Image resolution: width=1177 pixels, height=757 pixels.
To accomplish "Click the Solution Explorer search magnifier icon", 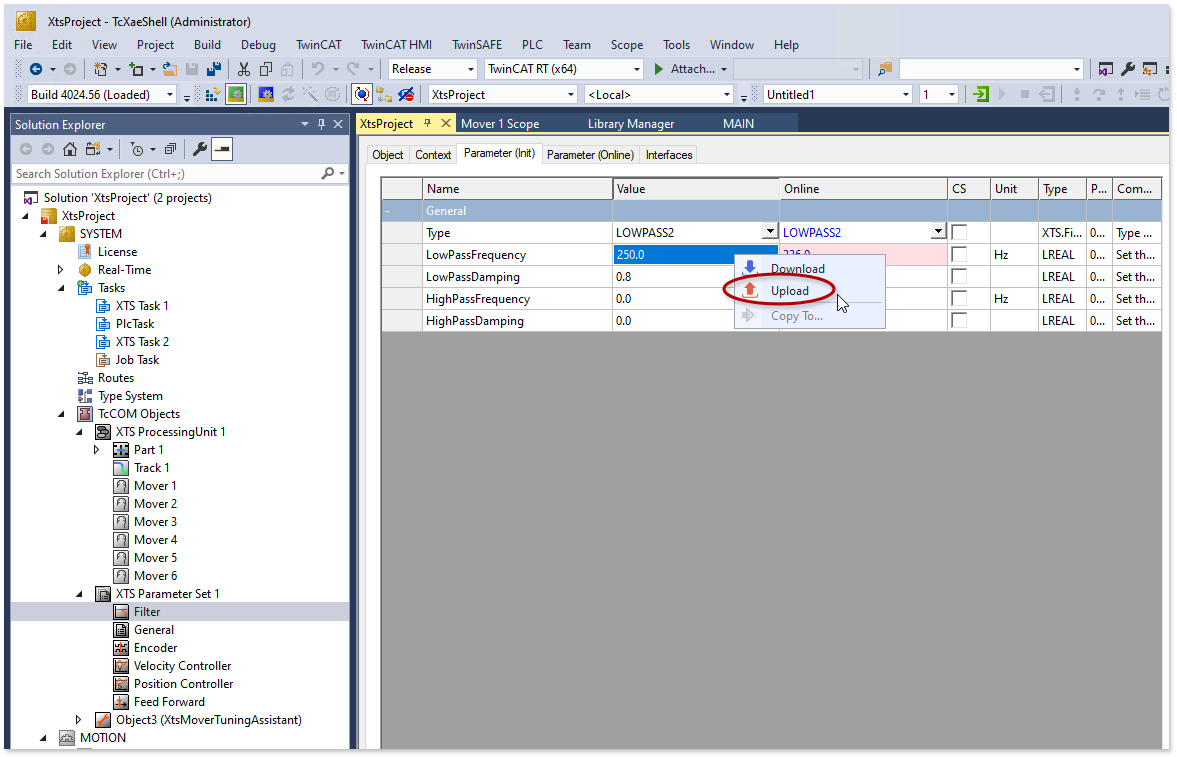I will point(328,173).
